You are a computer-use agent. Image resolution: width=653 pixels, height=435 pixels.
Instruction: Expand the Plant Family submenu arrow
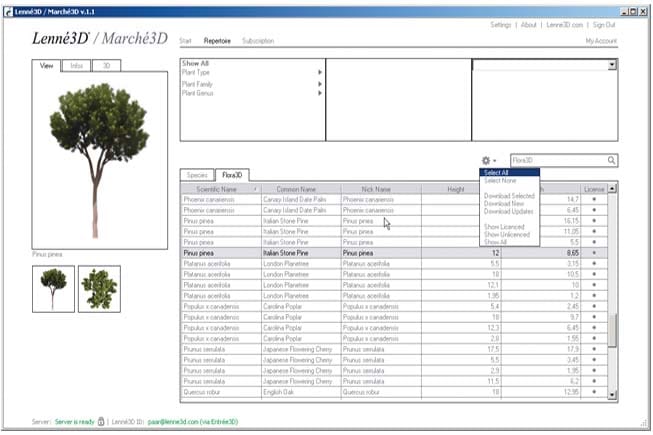coord(319,84)
